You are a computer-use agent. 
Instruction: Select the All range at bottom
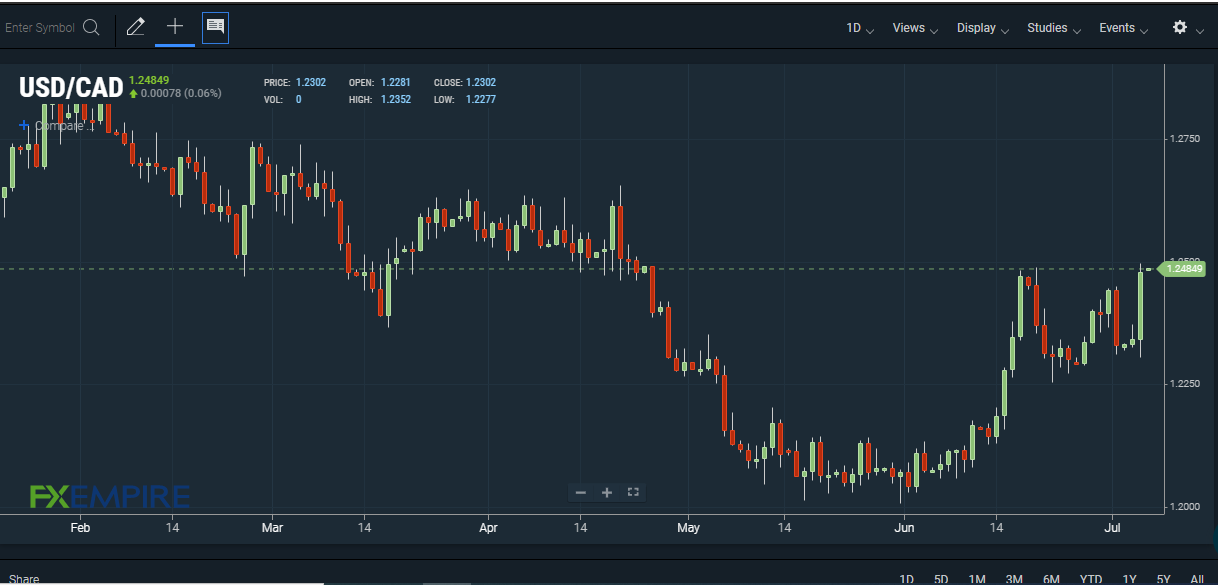click(1197, 579)
